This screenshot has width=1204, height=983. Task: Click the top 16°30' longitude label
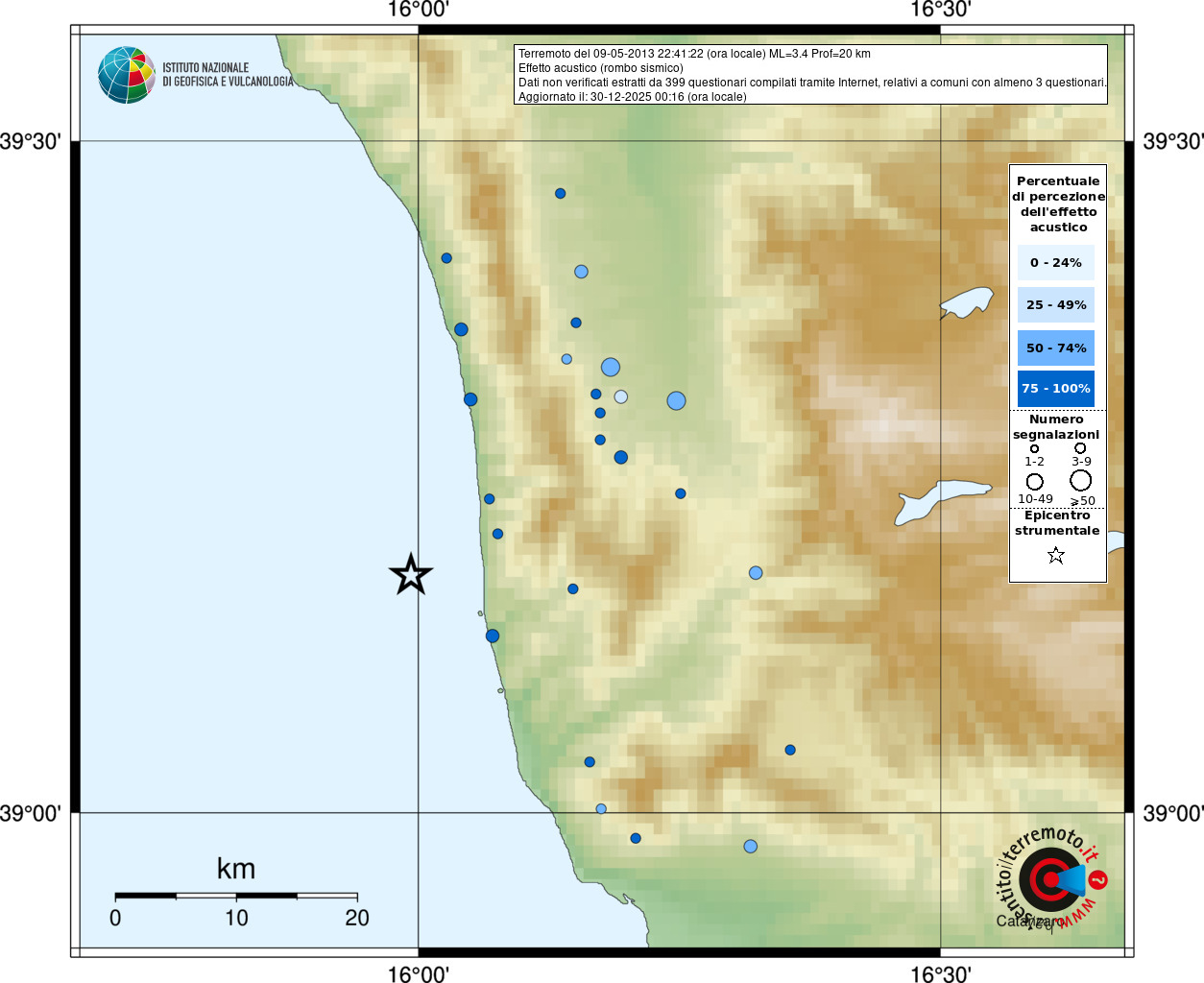click(940, 10)
